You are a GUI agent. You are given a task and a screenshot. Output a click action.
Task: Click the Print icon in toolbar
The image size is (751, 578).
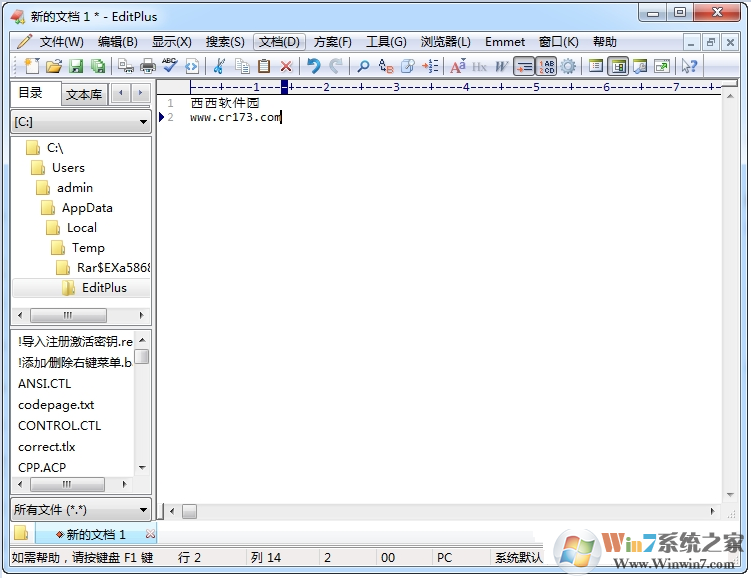148,66
